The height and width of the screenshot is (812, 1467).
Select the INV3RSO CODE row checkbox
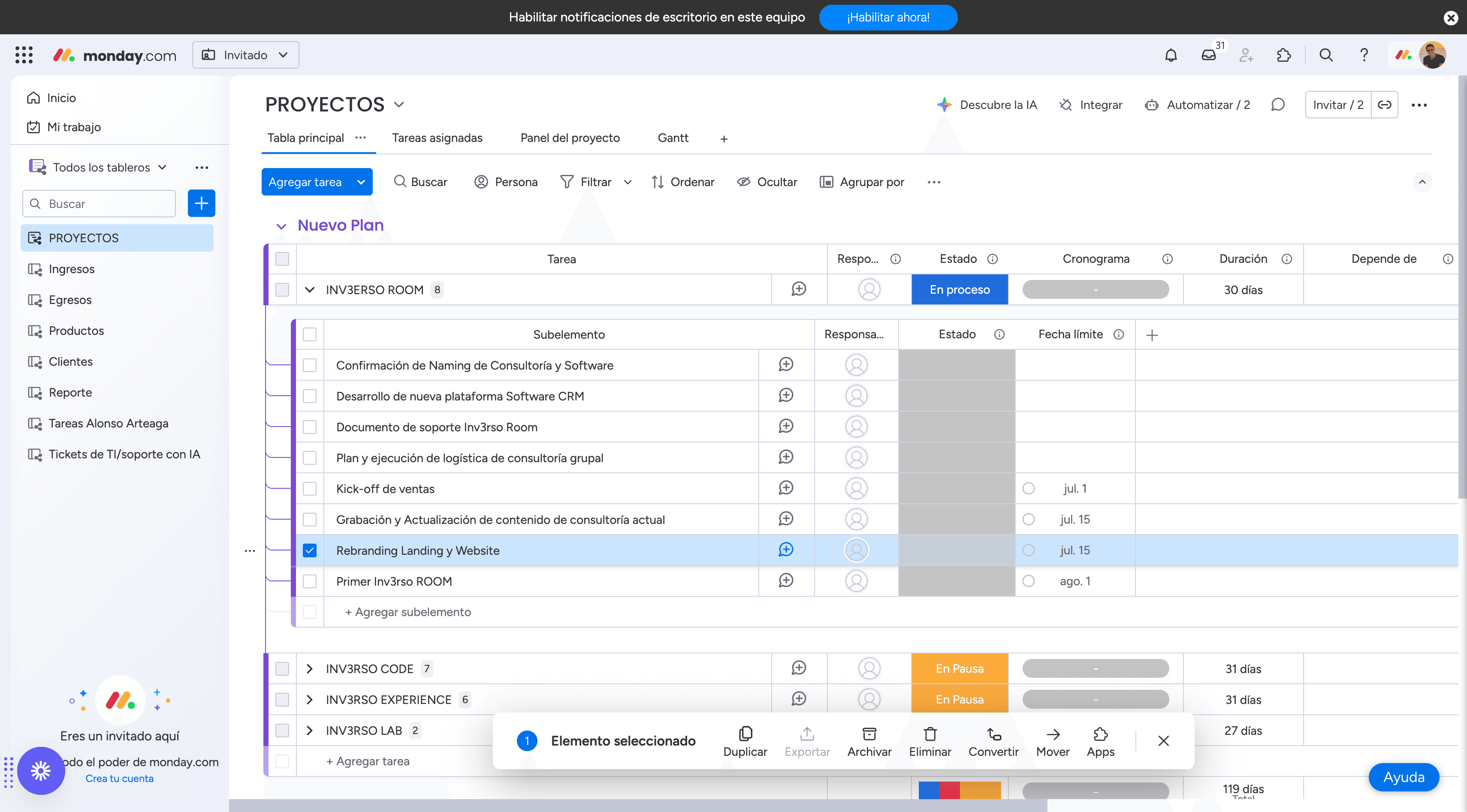283,669
